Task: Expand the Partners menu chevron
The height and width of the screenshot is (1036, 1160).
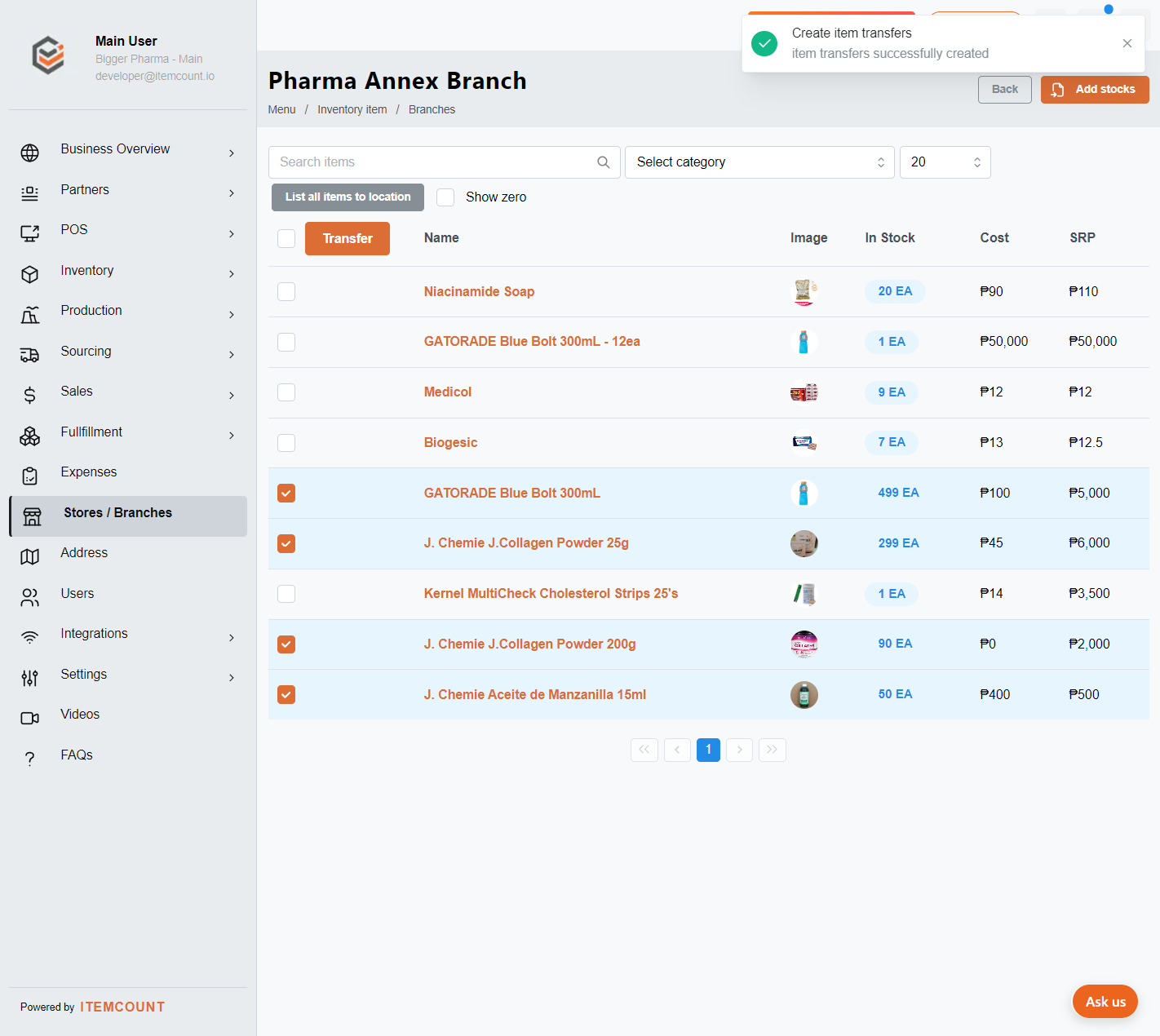Action: 232,193
